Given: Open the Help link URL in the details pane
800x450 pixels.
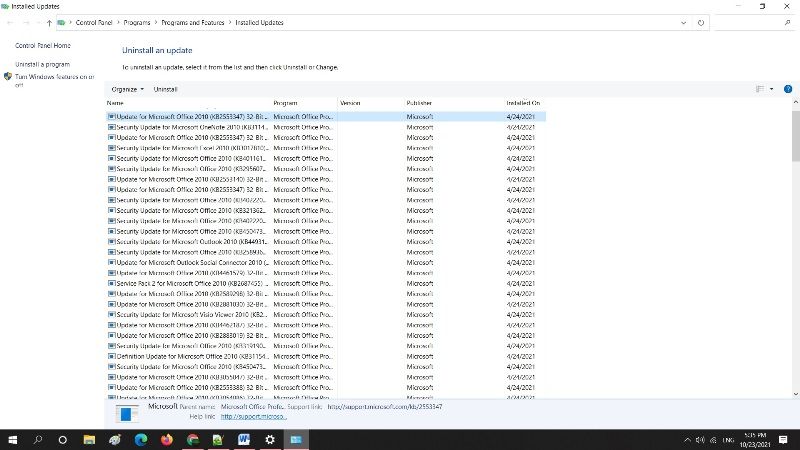Looking at the screenshot, I should [x=254, y=417].
